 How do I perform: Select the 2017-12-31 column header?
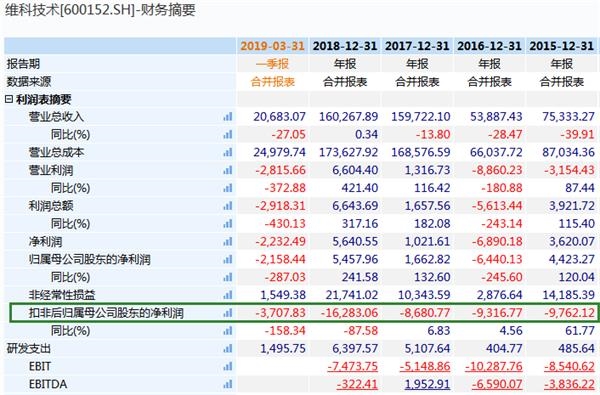pyautogui.click(x=417, y=46)
